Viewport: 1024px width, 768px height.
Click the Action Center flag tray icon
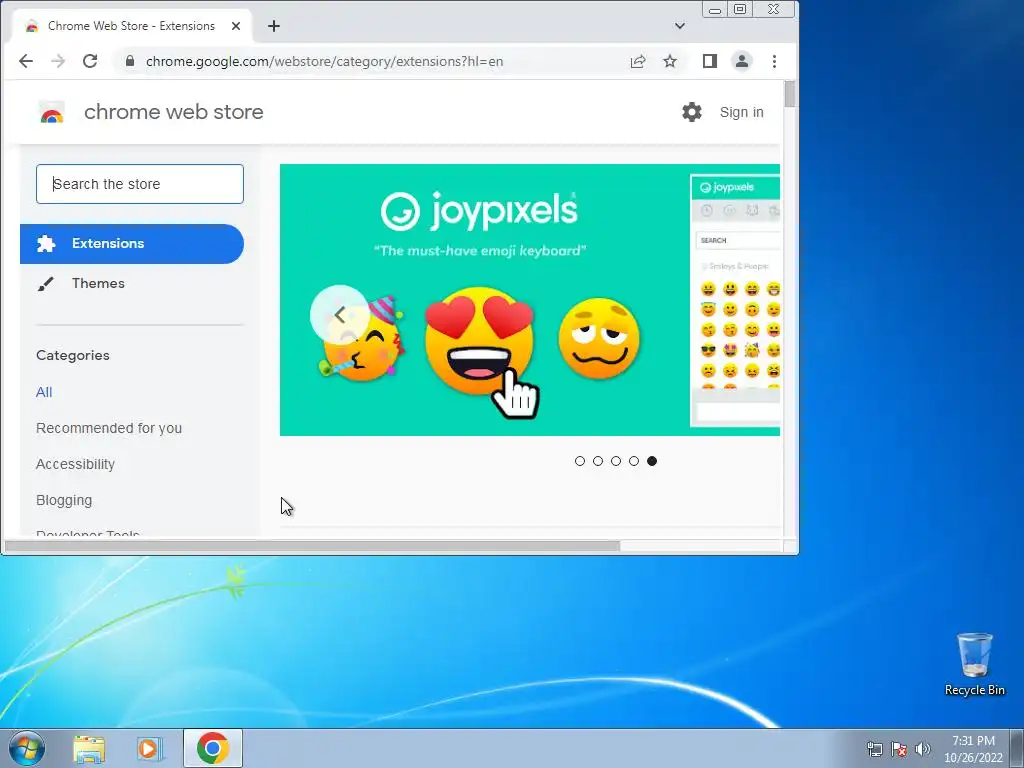click(899, 749)
